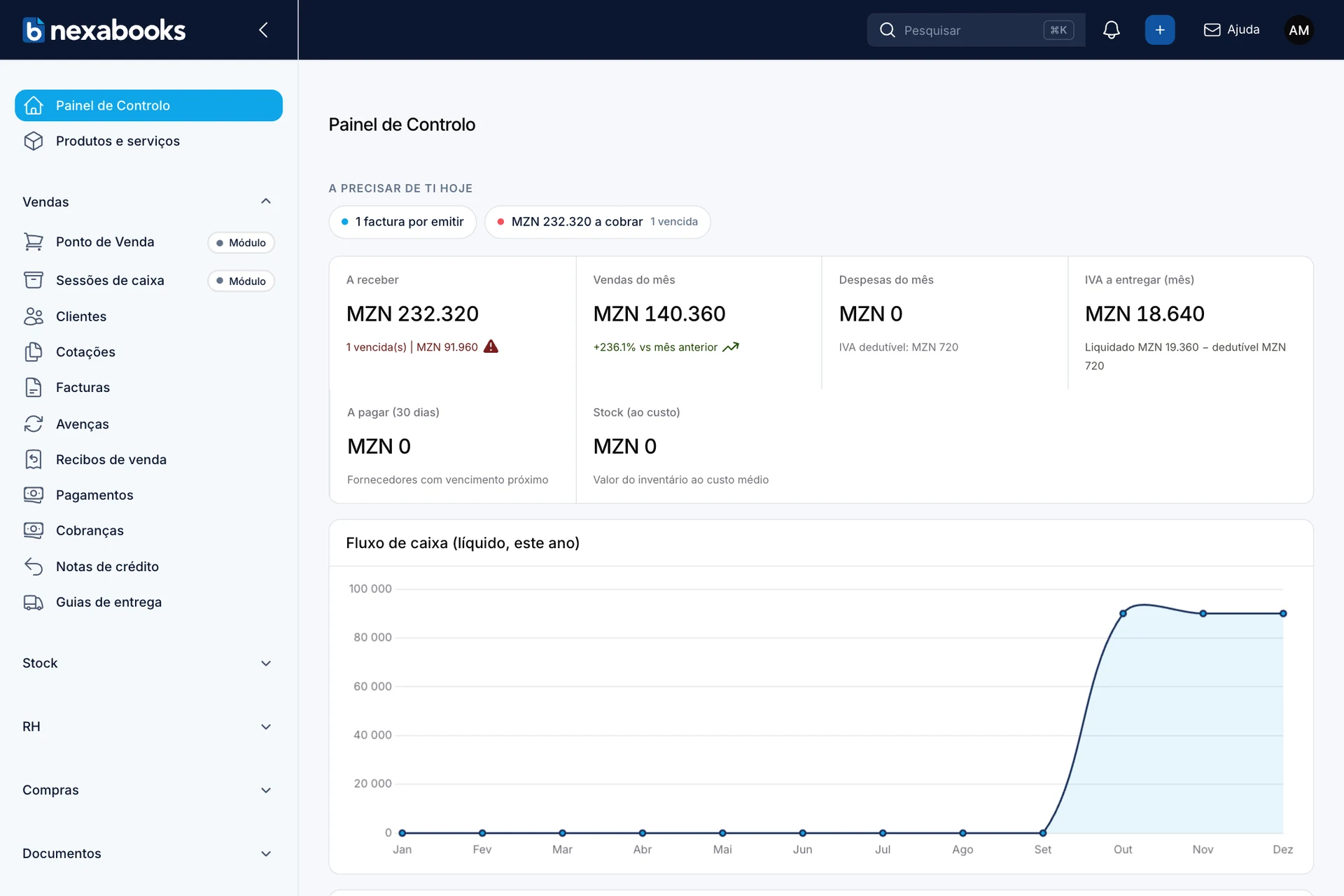The width and height of the screenshot is (1344, 896).
Task: Go to Facturas page
Action: coord(148,388)
